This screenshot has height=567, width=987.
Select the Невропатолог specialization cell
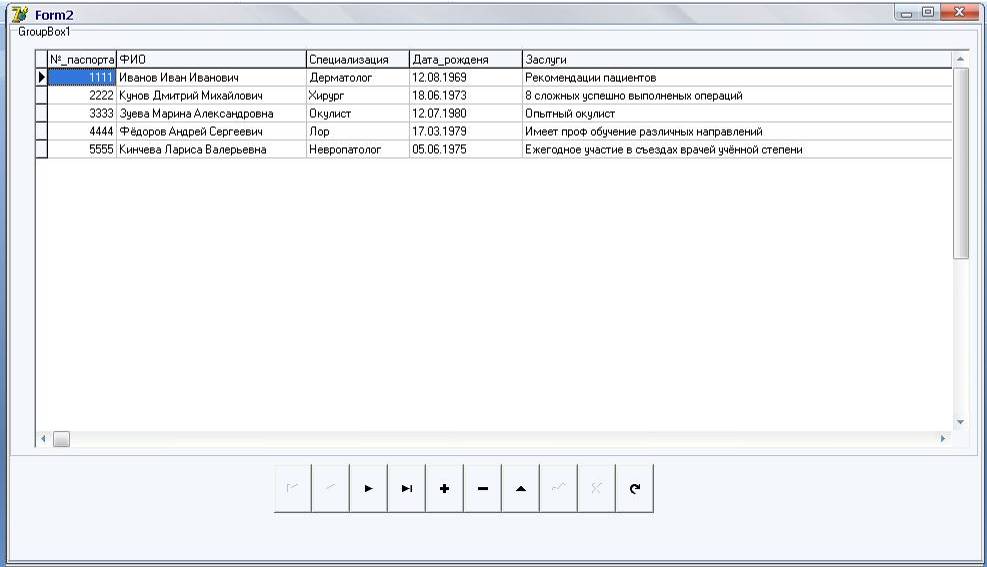[x=358, y=149]
